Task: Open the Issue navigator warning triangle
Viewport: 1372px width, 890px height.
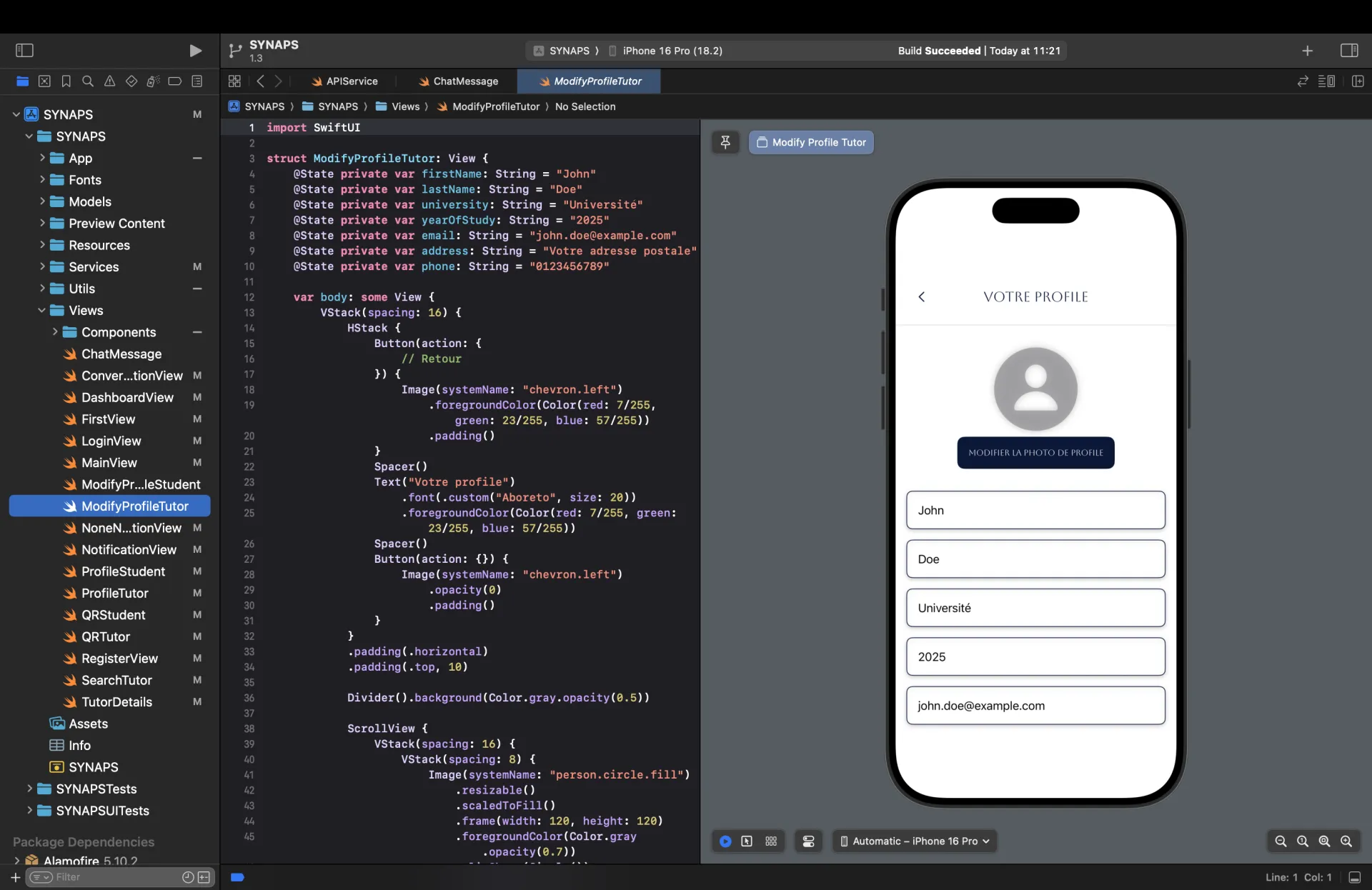Action: [x=109, y=81]
